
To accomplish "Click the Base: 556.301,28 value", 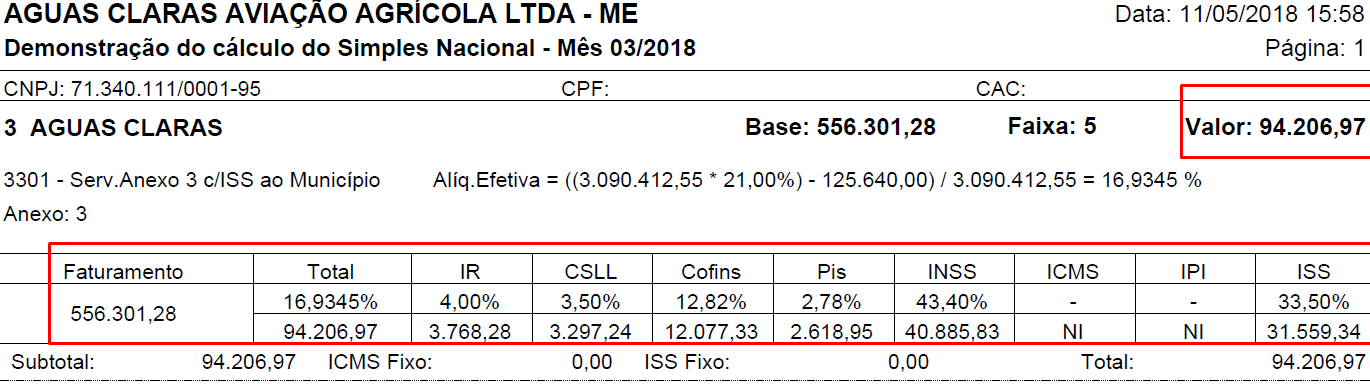I will point(841,128).
